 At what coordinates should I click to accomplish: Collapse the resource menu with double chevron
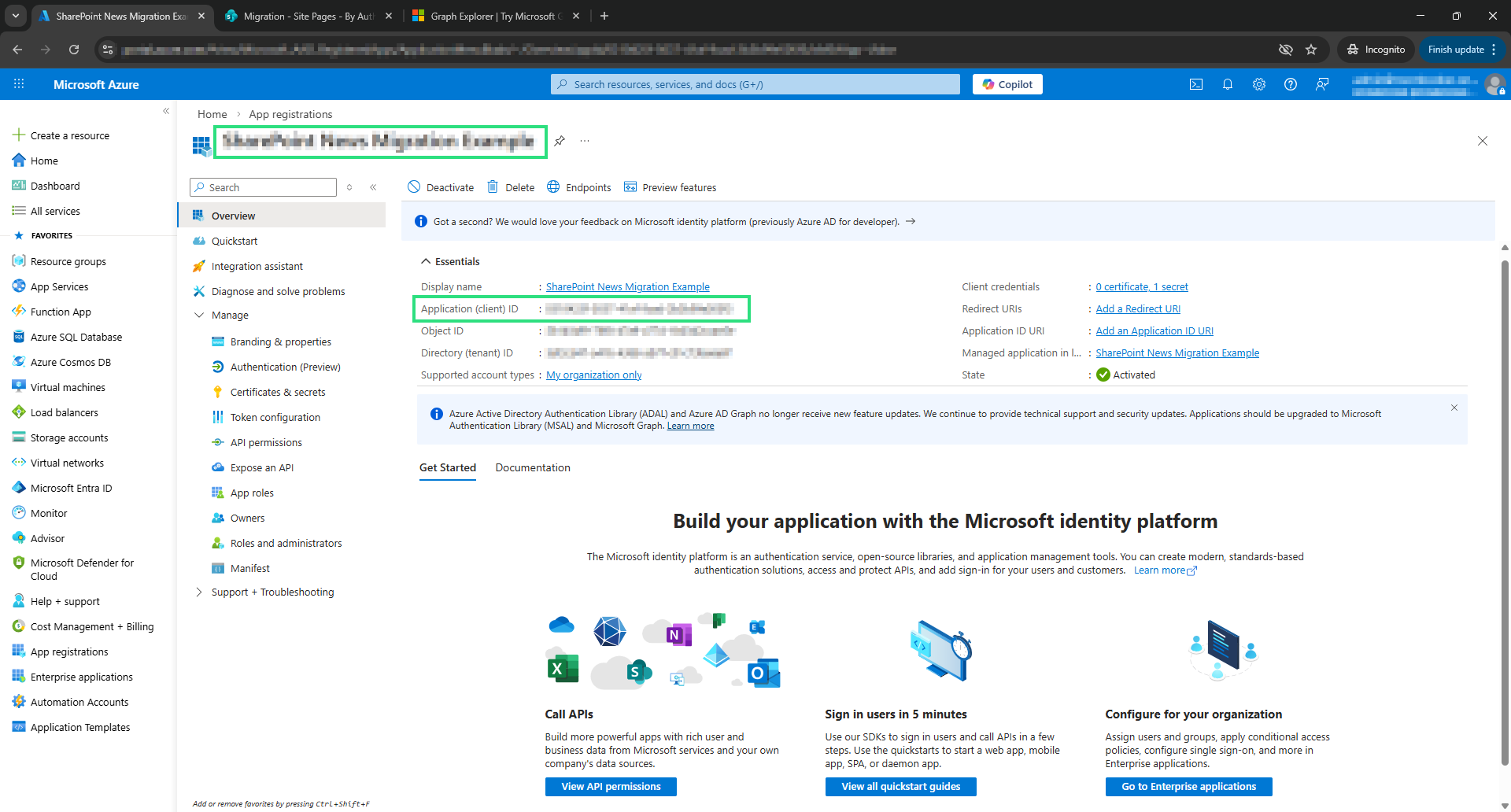tap(373, 187)
